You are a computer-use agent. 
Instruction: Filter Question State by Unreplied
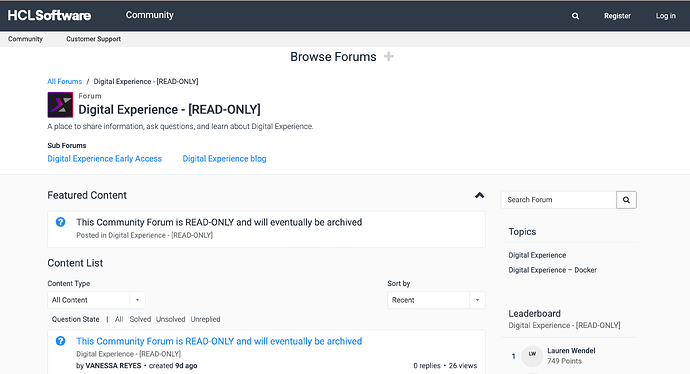(x=205, y=319)
